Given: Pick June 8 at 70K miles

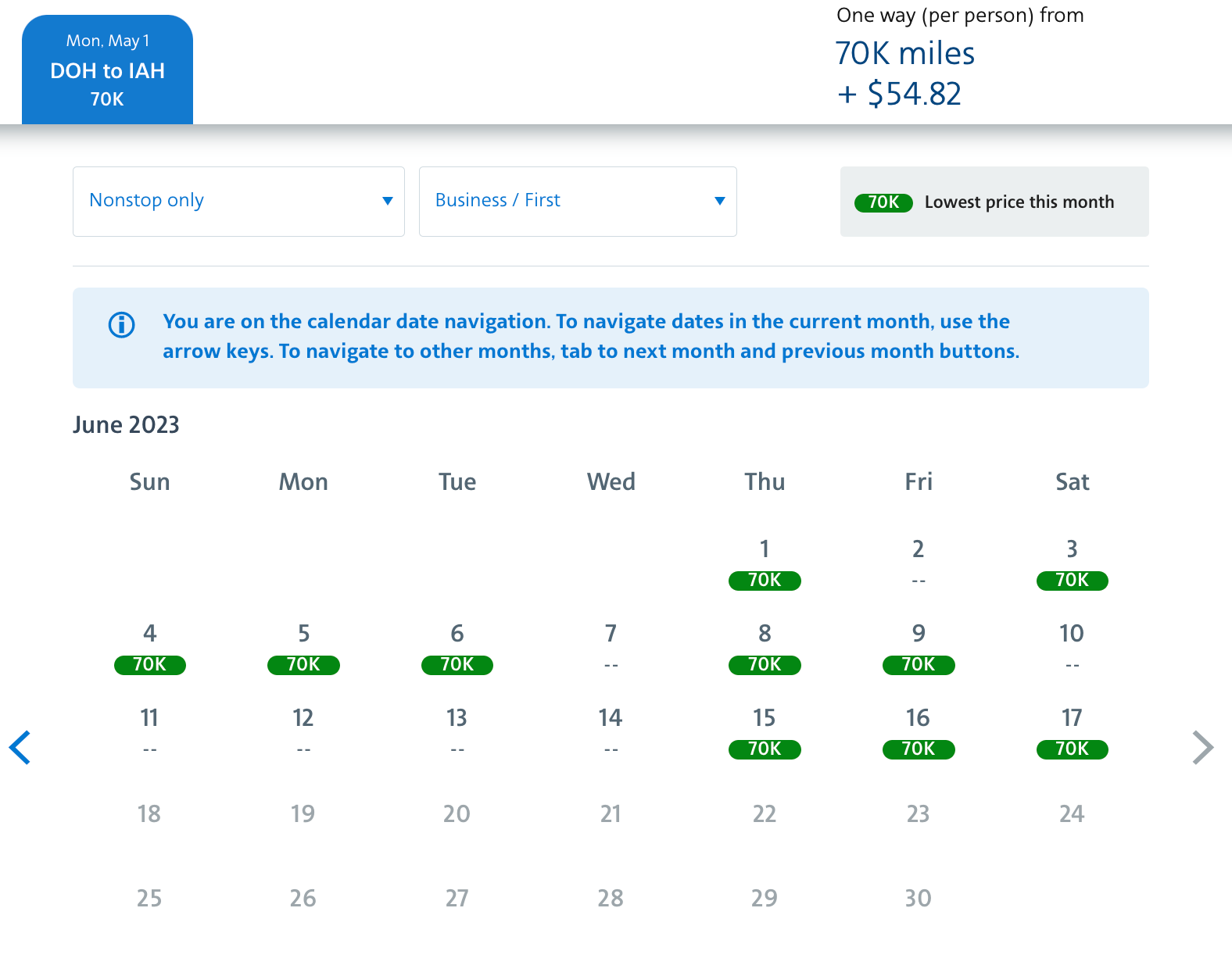Looking at the screenshot, I should point(765,648).
